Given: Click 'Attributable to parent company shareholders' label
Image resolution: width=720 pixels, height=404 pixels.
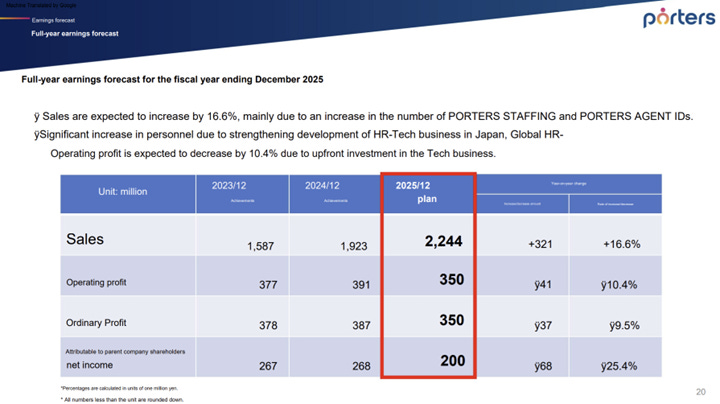Looking at the screenshot, I should point(125,352).
